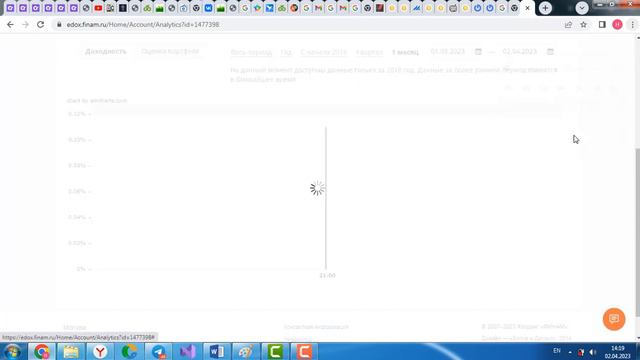Share this page using the share icon

(568, 24)
